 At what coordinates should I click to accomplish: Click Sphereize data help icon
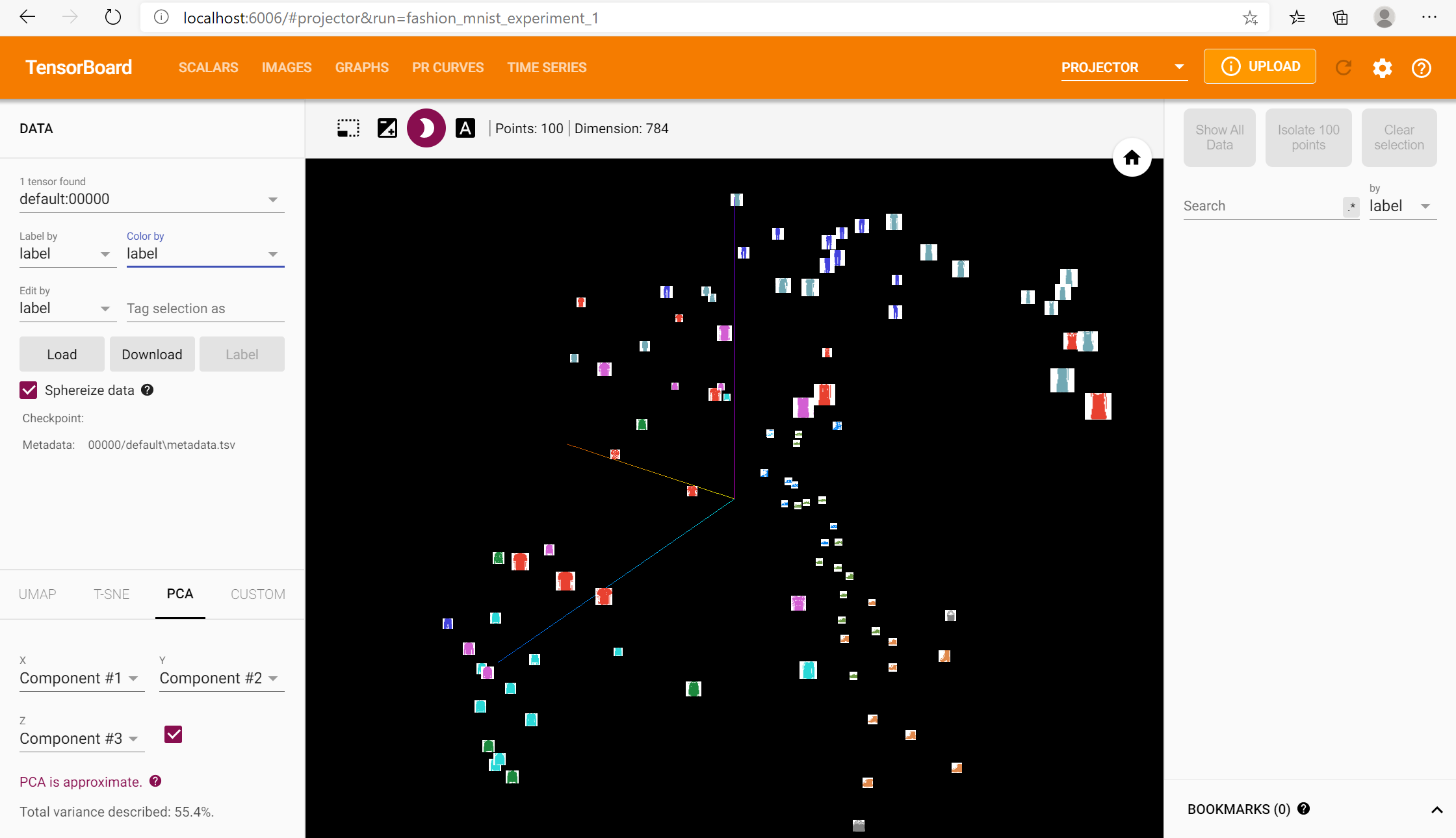point(148,390)
